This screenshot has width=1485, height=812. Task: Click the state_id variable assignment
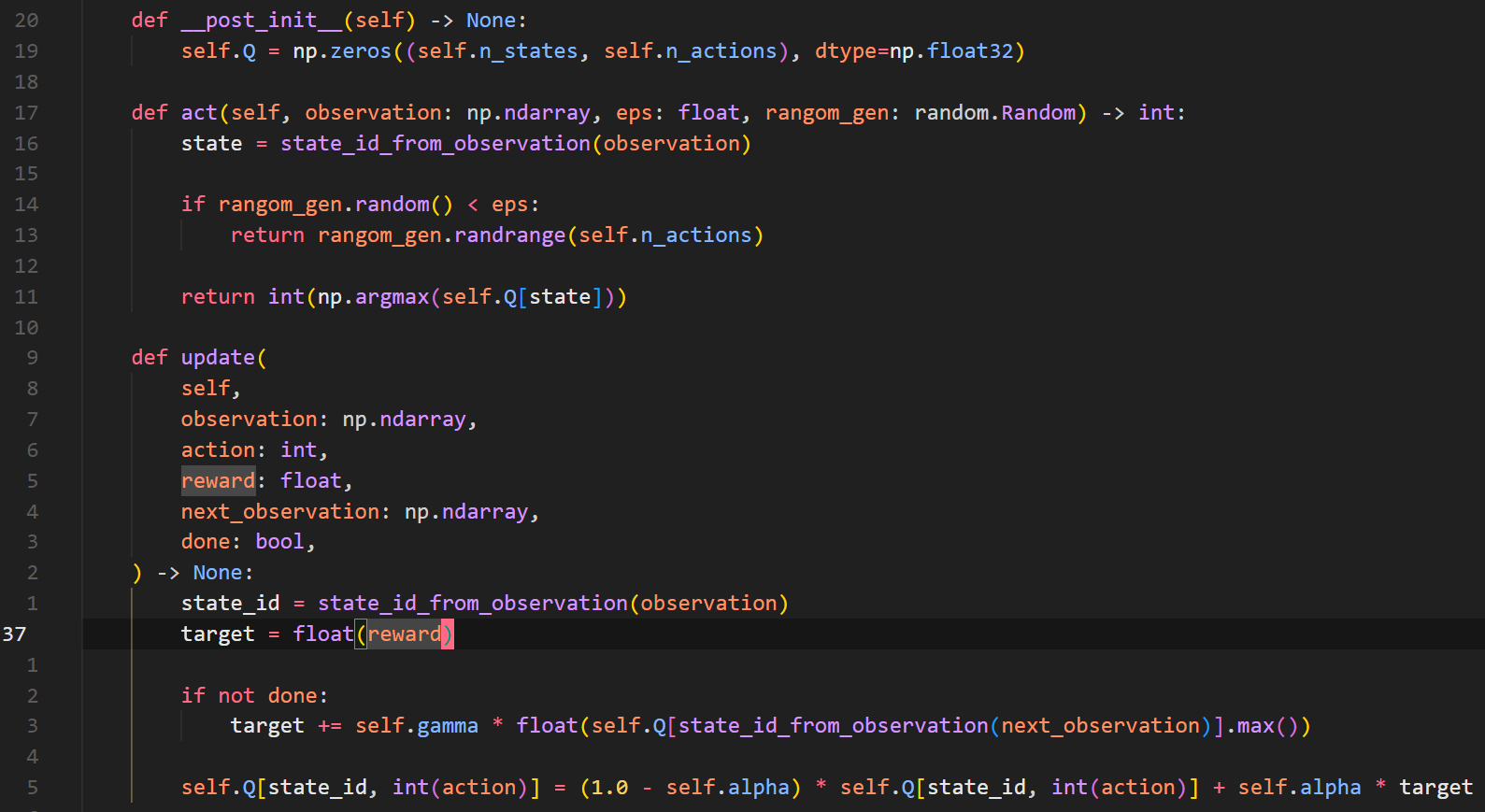point(230,604)
